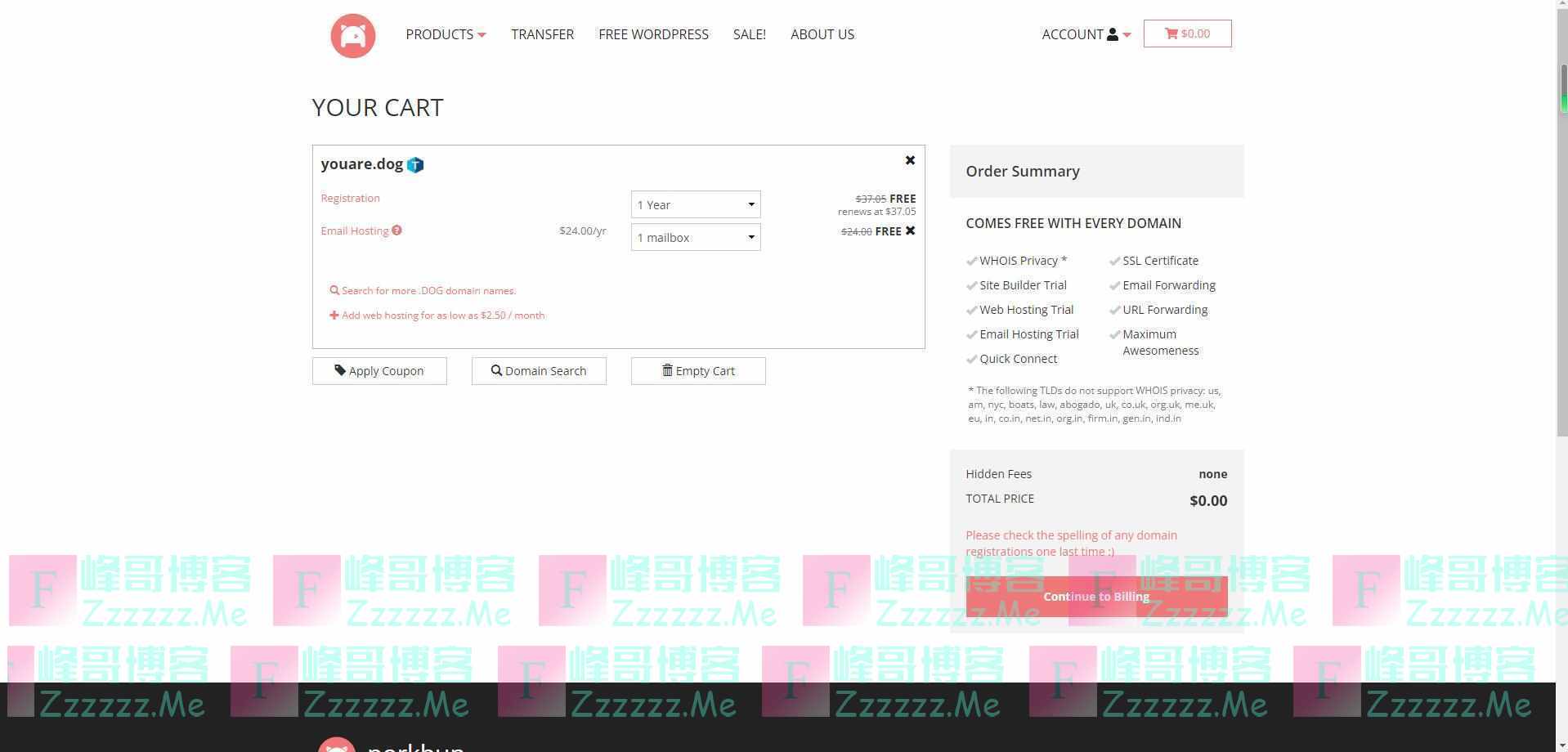Click the Domain Search button
This screenshot has height=752, width=1568.
539,370
